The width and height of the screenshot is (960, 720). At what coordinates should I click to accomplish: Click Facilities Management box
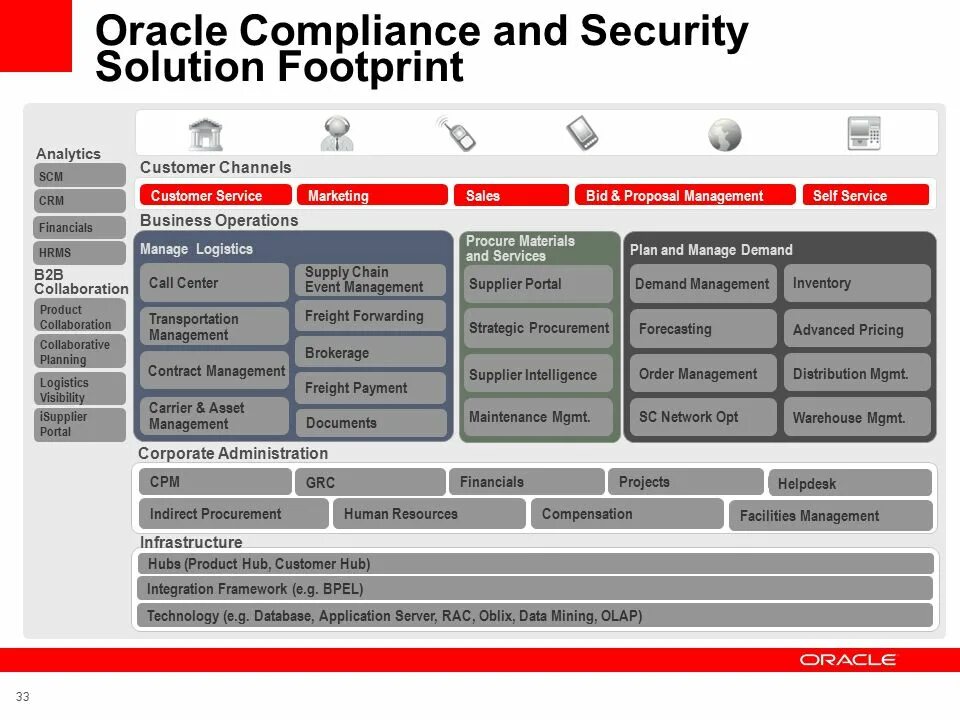tap(831, 516)
